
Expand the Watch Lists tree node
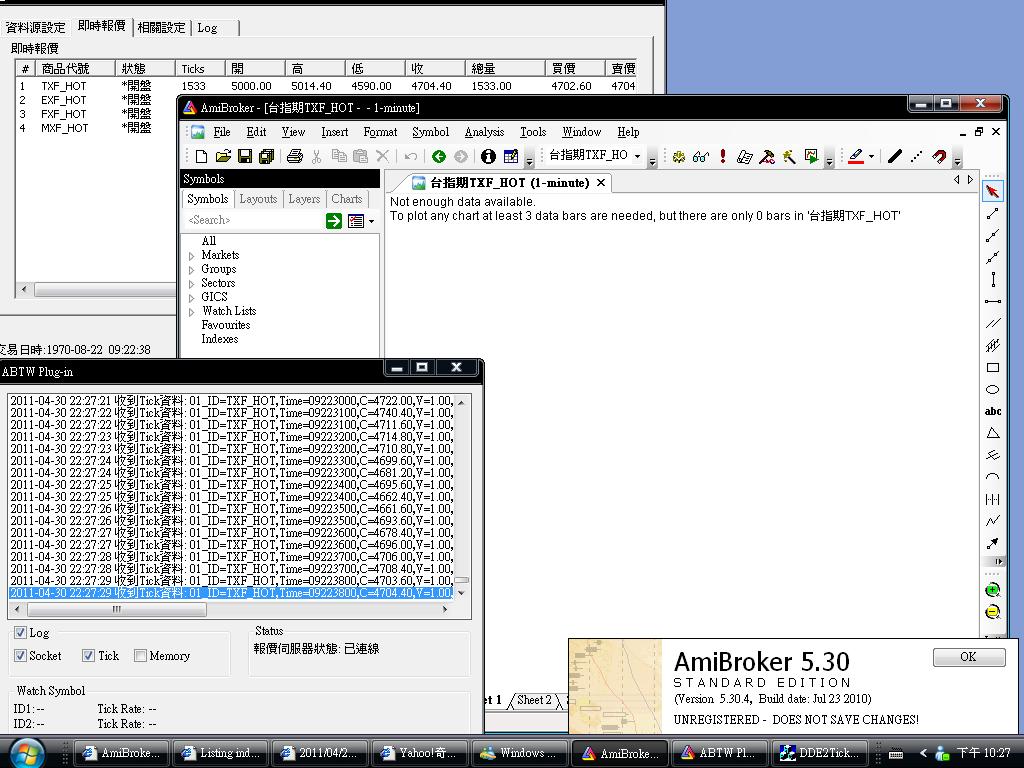pyautogui.click(x=191, y=312)
